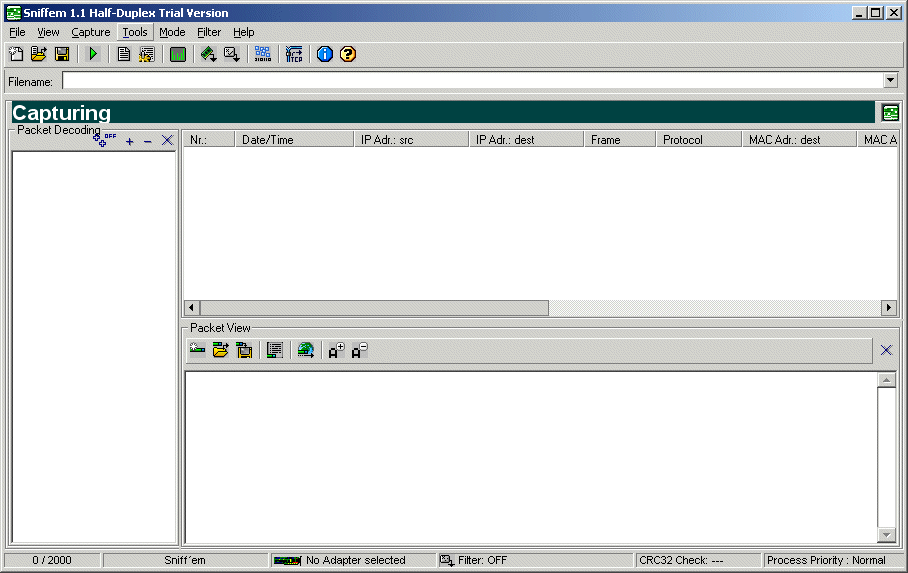Click the document with gear settings icon
The image size is (908, 573).
pos(147,54)
